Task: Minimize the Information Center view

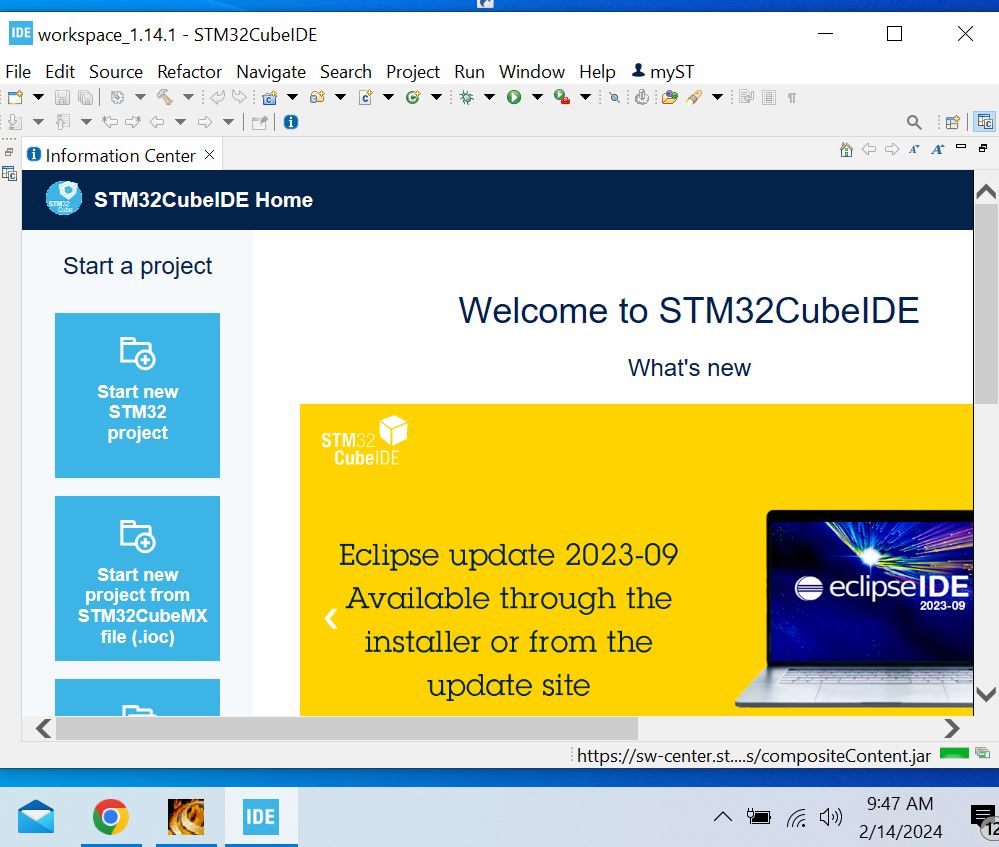Action: pos(961,147)
